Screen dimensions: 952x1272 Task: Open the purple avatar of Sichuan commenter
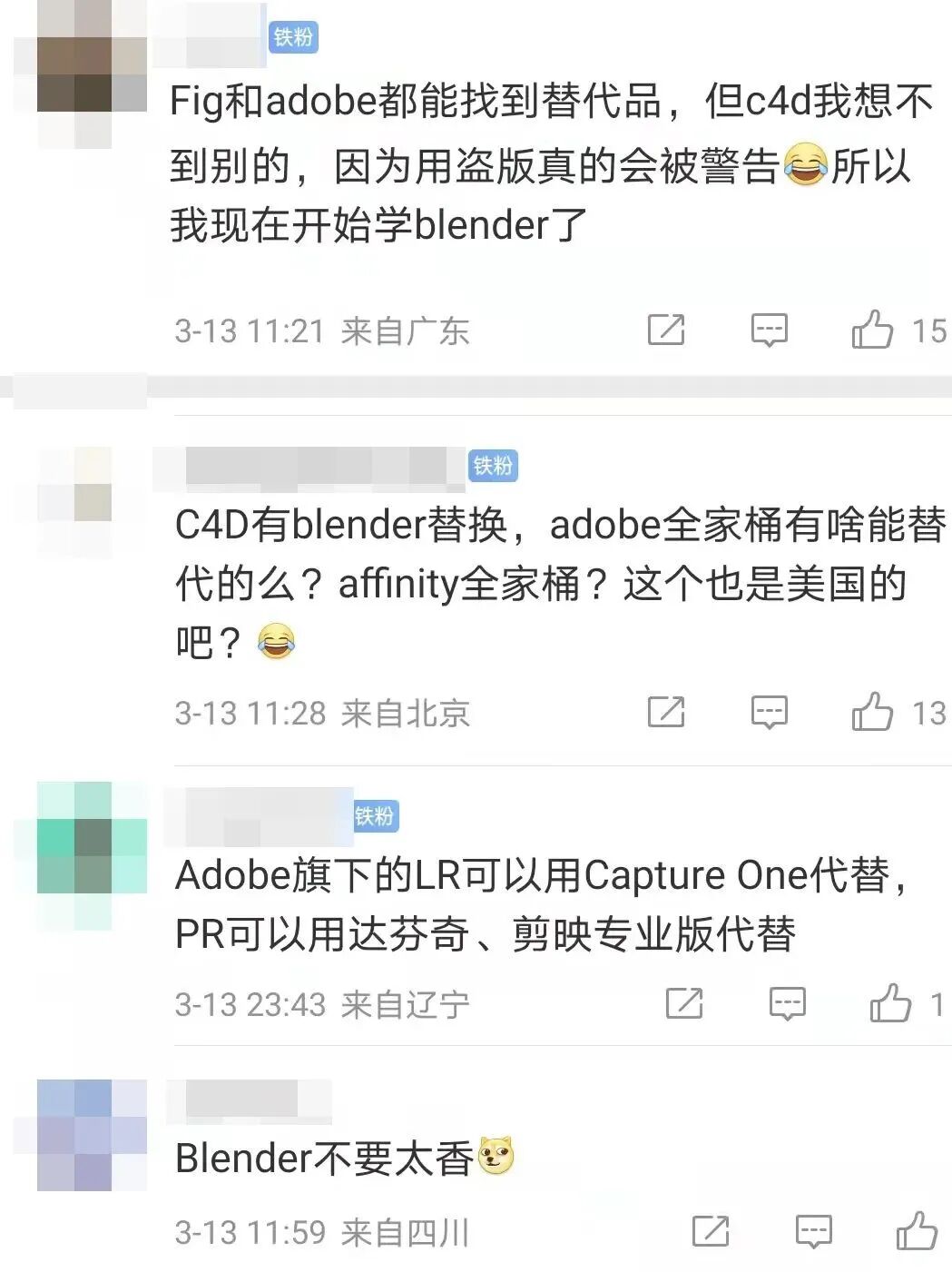point(92,1135)
